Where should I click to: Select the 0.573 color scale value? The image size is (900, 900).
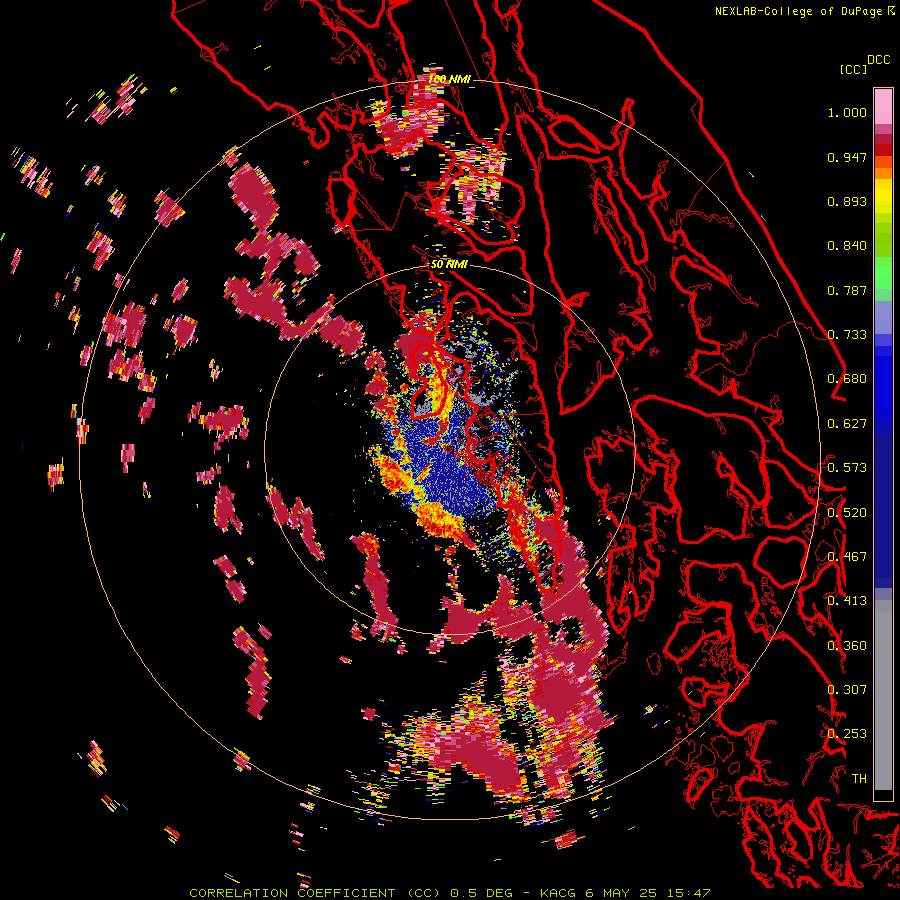click(847, 468)
